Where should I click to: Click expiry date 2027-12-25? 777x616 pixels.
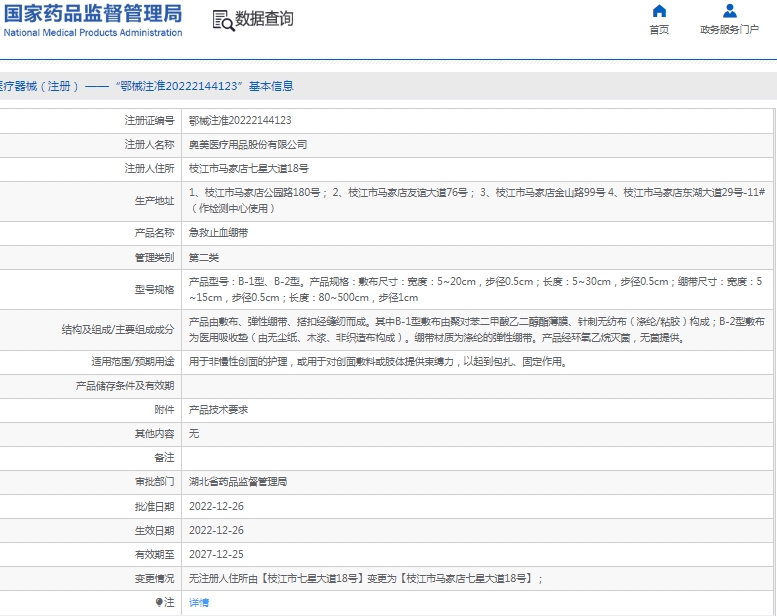(216, 554)
